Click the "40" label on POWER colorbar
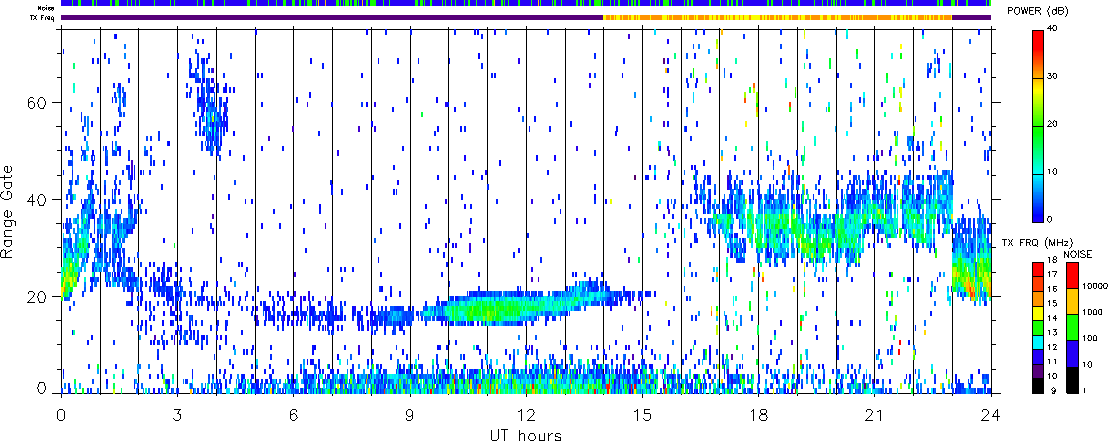This screenshot has width=1108, height=441. [1054, 30]
